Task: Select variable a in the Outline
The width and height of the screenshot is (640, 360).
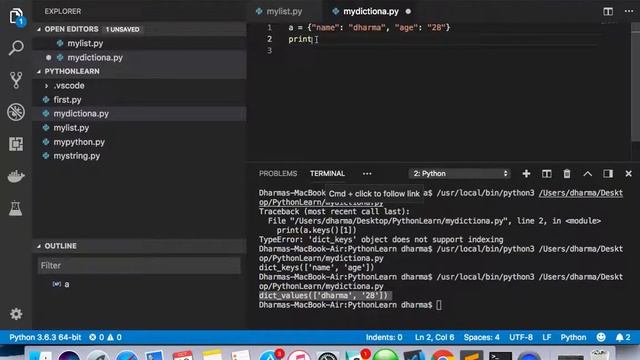Action: point(139,284)
